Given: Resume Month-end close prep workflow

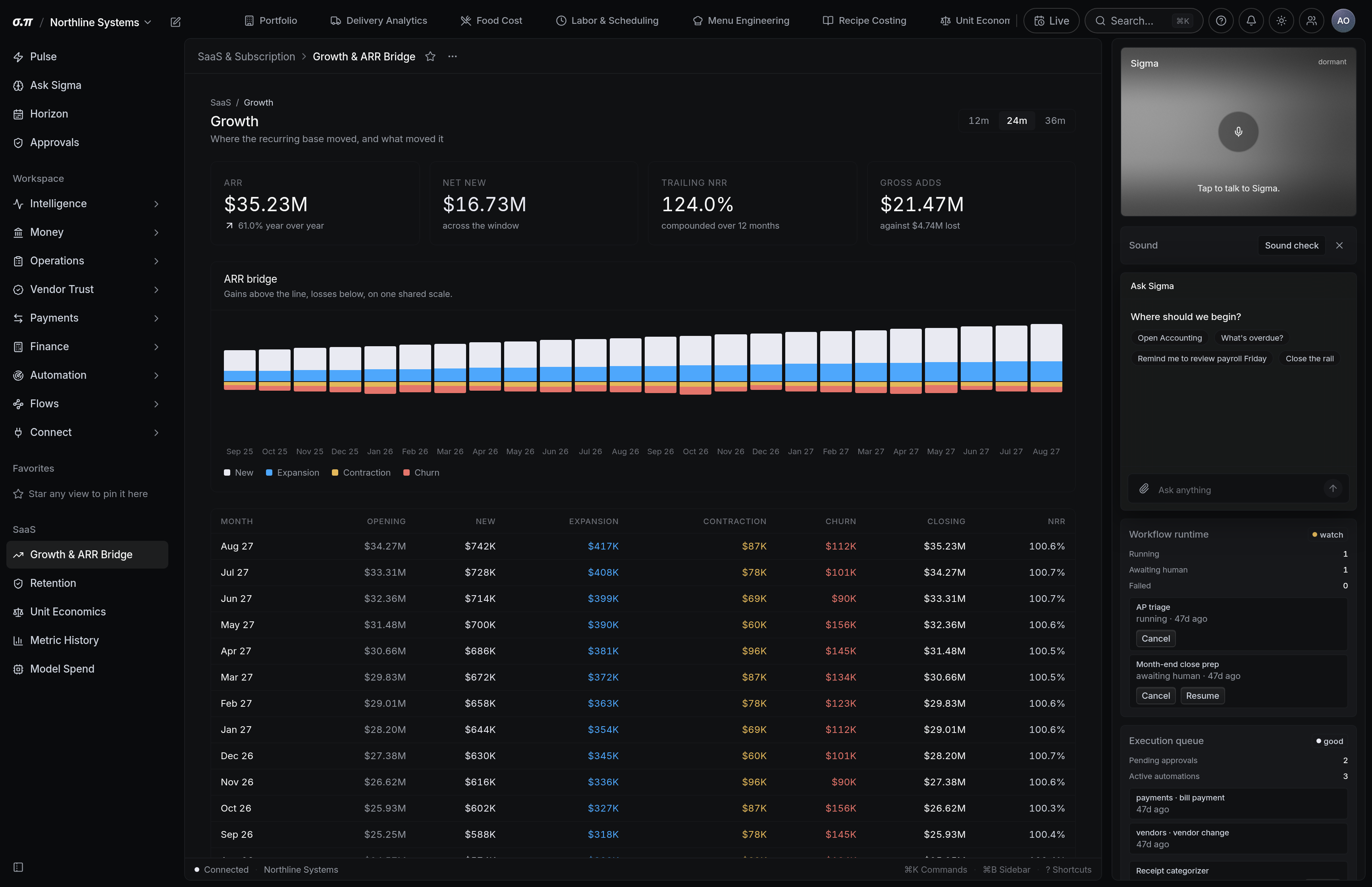Looking at the screenshot, I should 1202,696.
